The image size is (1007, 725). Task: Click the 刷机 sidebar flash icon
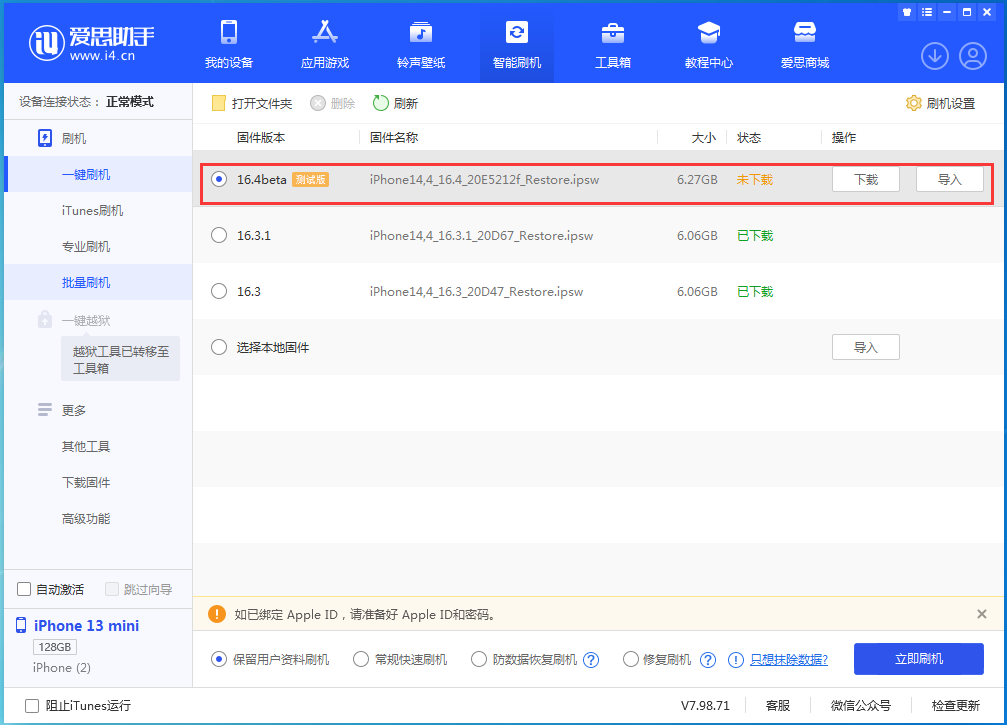[x=44, y=138]
